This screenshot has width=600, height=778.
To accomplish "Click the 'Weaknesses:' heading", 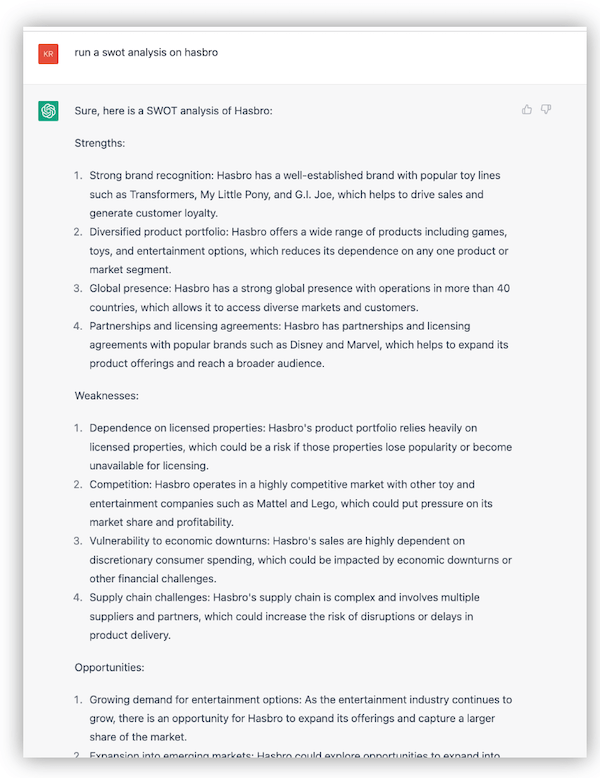I will coord(109,395).
